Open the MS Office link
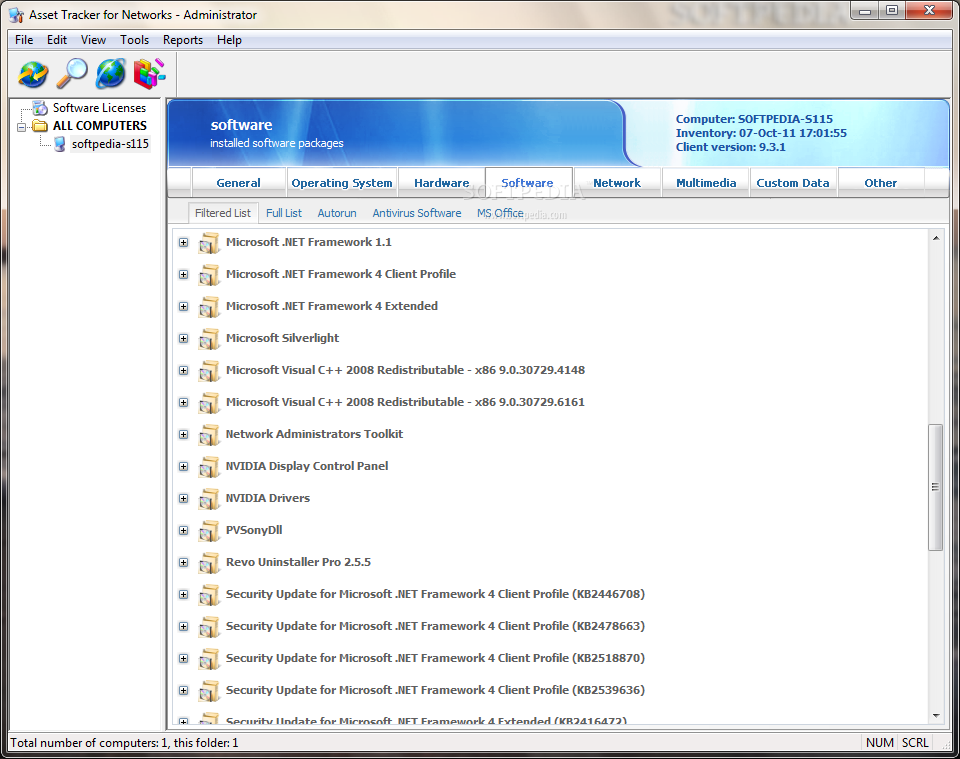This screenshot has height=759, width=960. pos(500,213)
